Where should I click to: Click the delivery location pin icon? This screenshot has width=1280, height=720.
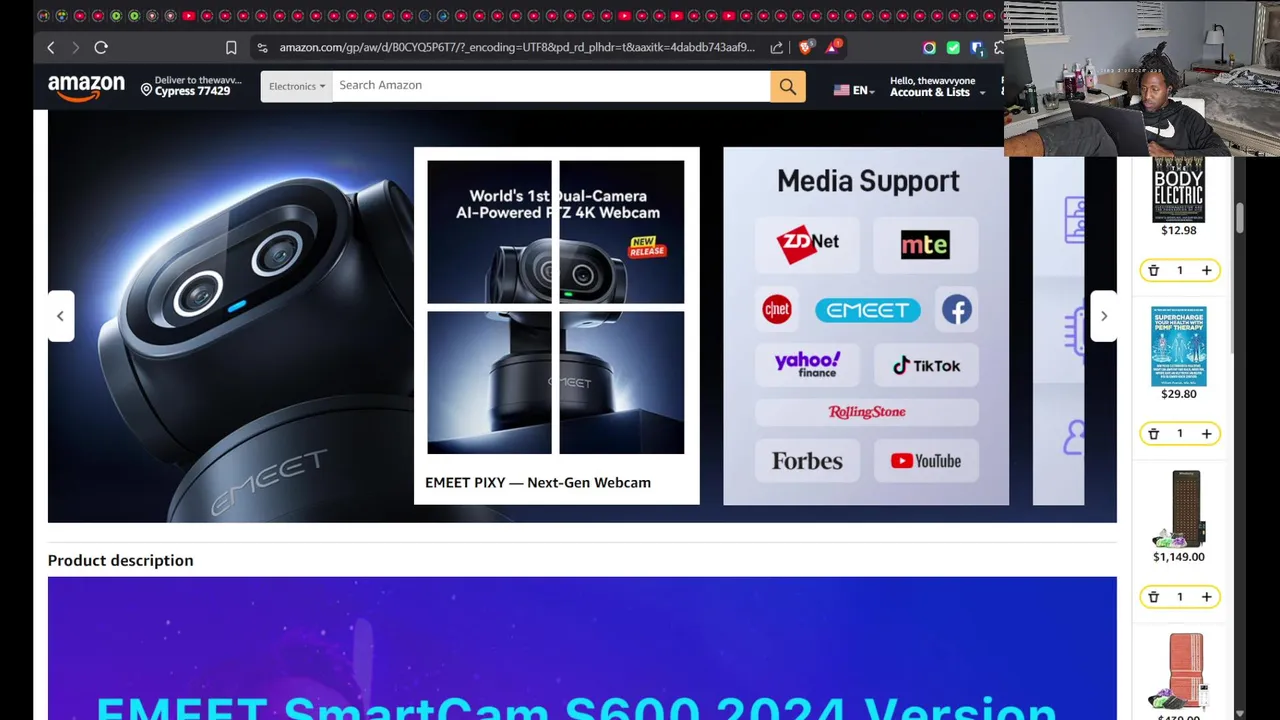[146, 90]
